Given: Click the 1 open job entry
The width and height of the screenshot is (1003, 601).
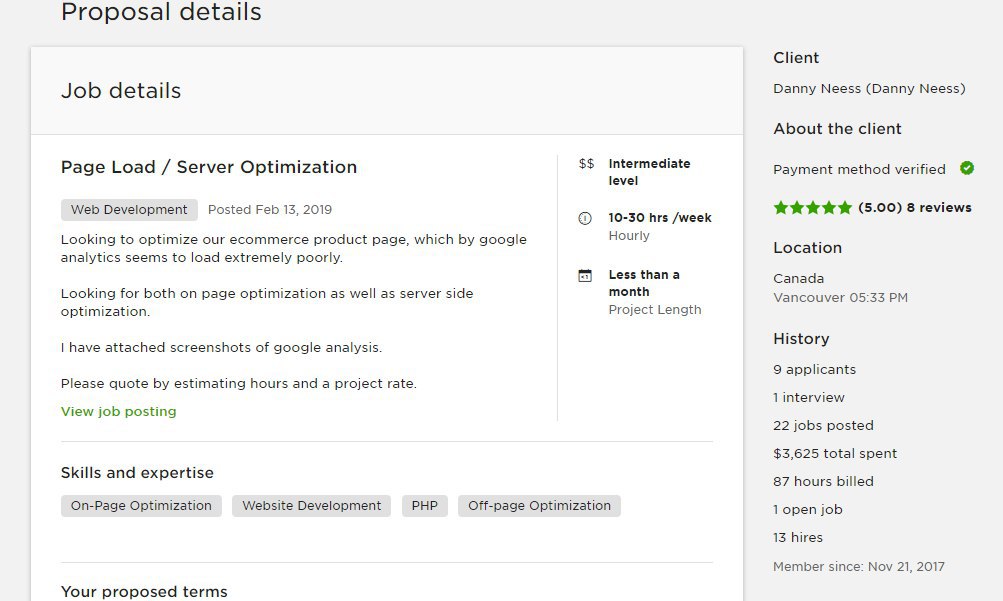Looking at the screenshot, I should 808,510.
